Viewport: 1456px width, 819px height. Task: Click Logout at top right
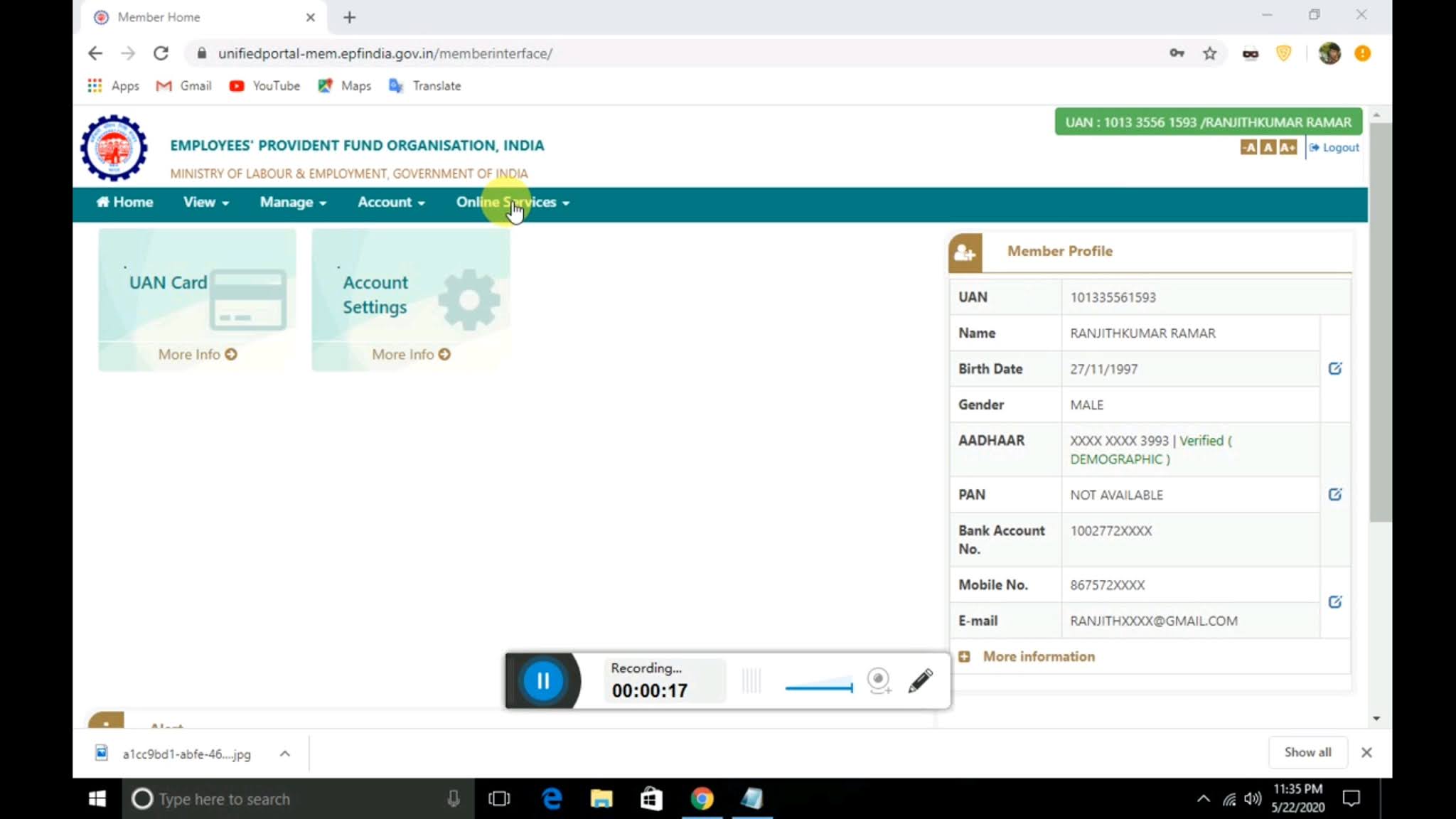click(x=1340, y=147)
